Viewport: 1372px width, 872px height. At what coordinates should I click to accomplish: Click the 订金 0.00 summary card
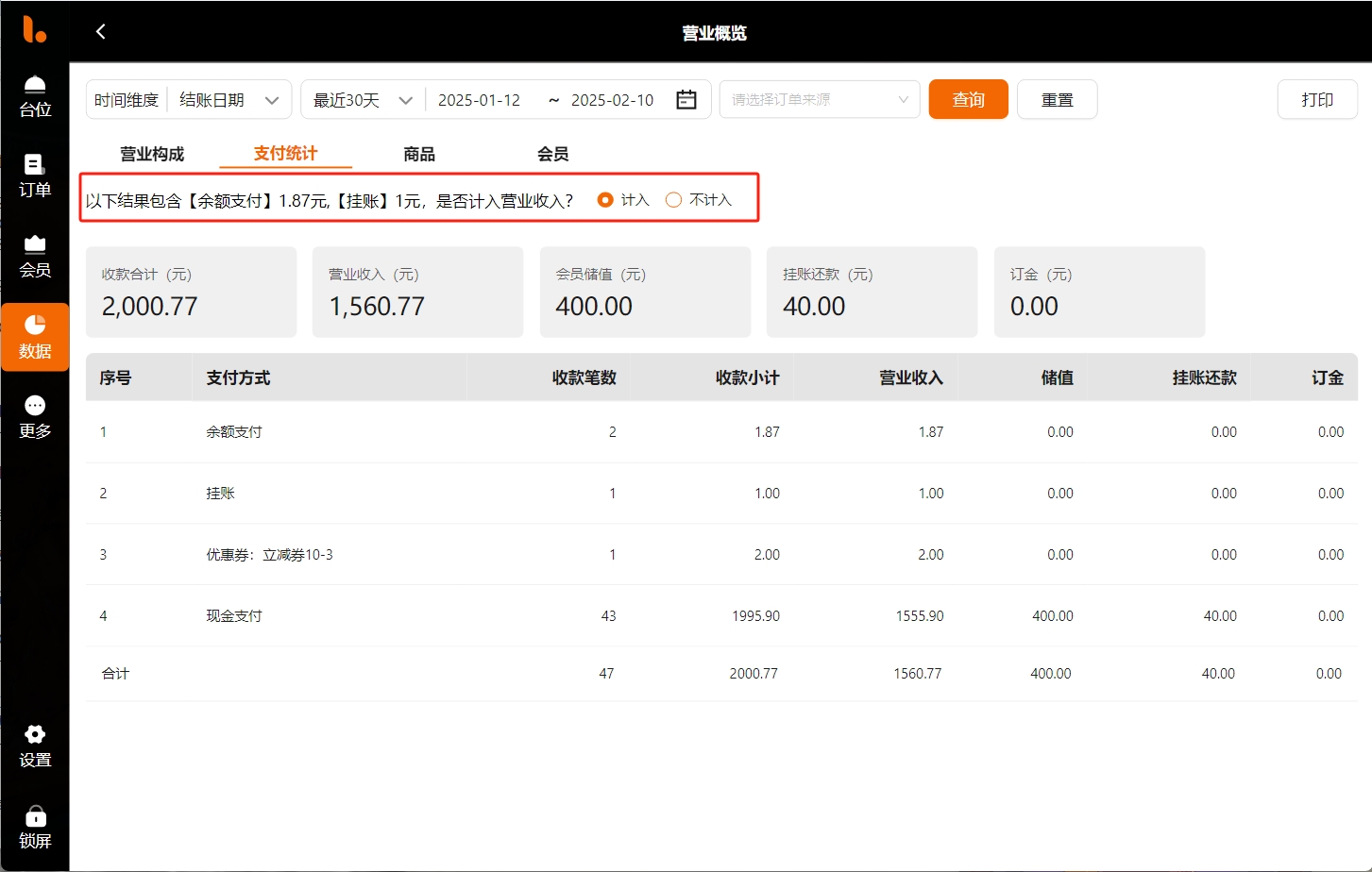tap(1099, 292)
